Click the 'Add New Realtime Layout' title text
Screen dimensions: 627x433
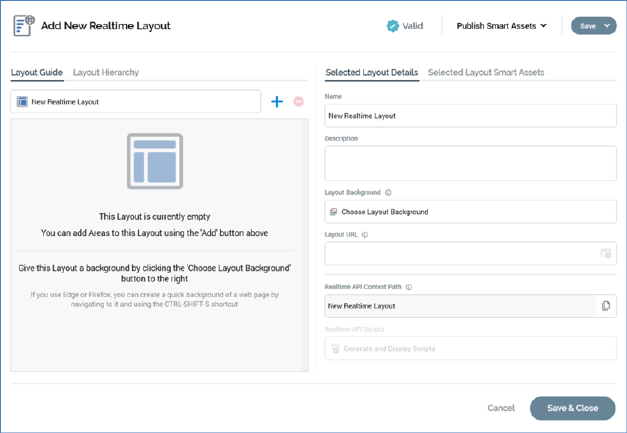[106, 26]
